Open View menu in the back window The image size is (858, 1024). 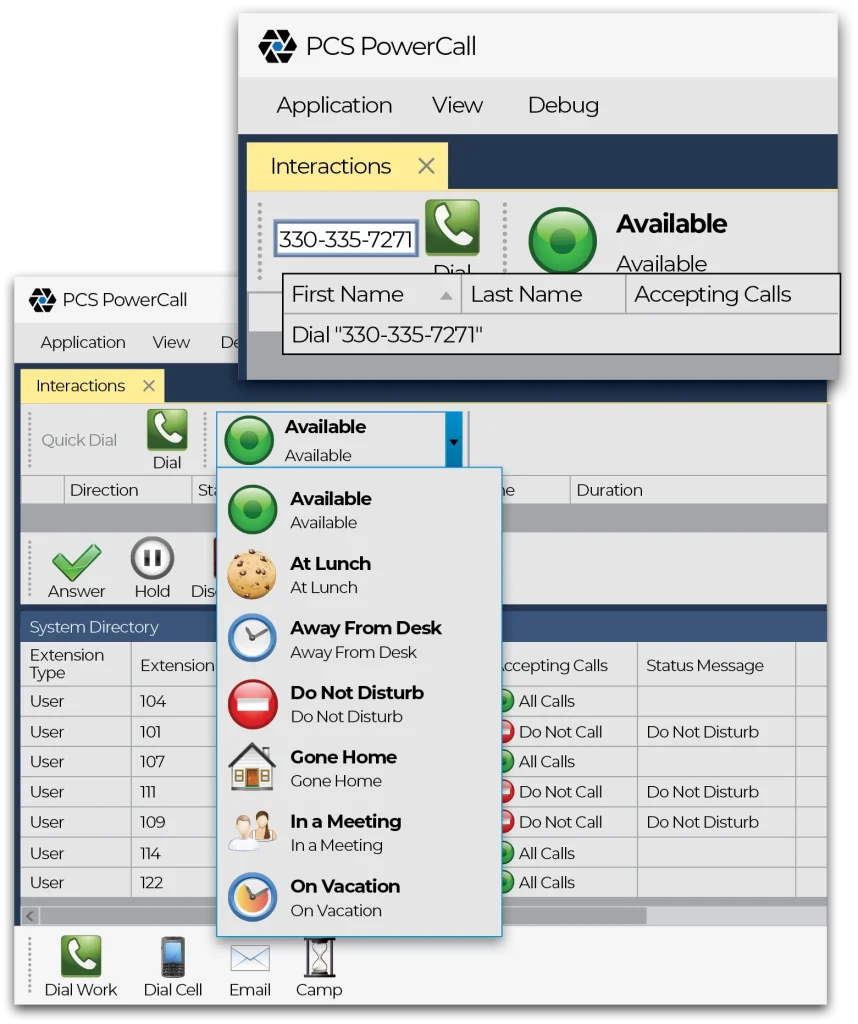171,342
